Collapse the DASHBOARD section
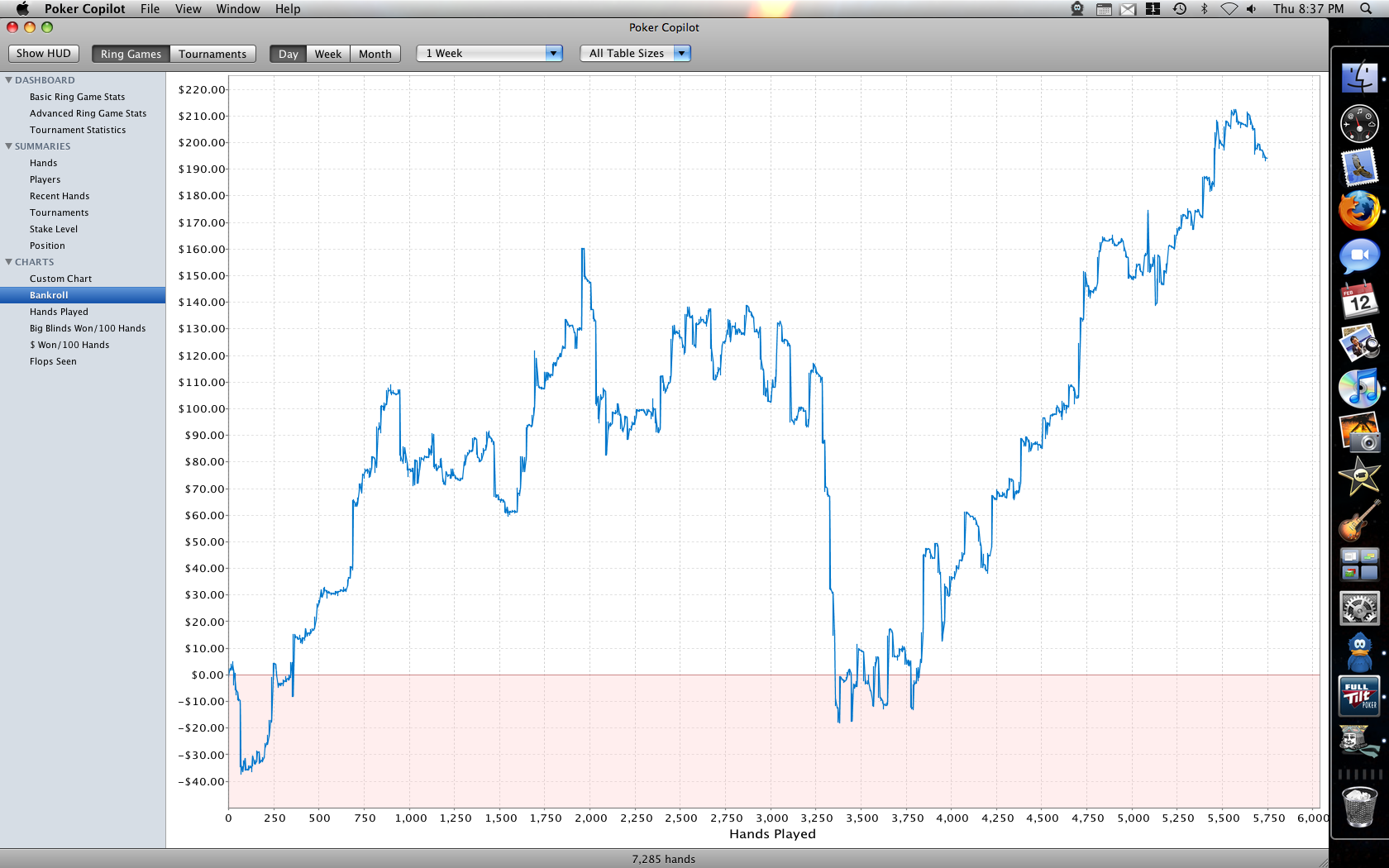Viewport: 1389px width, 868px height. pyautogui.click(x=8, y=80)
